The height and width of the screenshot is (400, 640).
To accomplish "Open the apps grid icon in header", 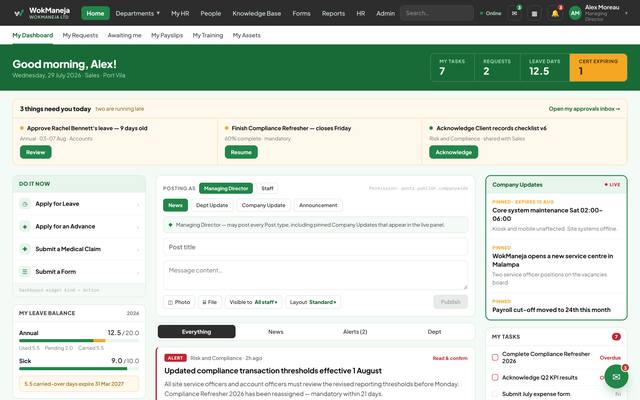I will pos(534,13).
